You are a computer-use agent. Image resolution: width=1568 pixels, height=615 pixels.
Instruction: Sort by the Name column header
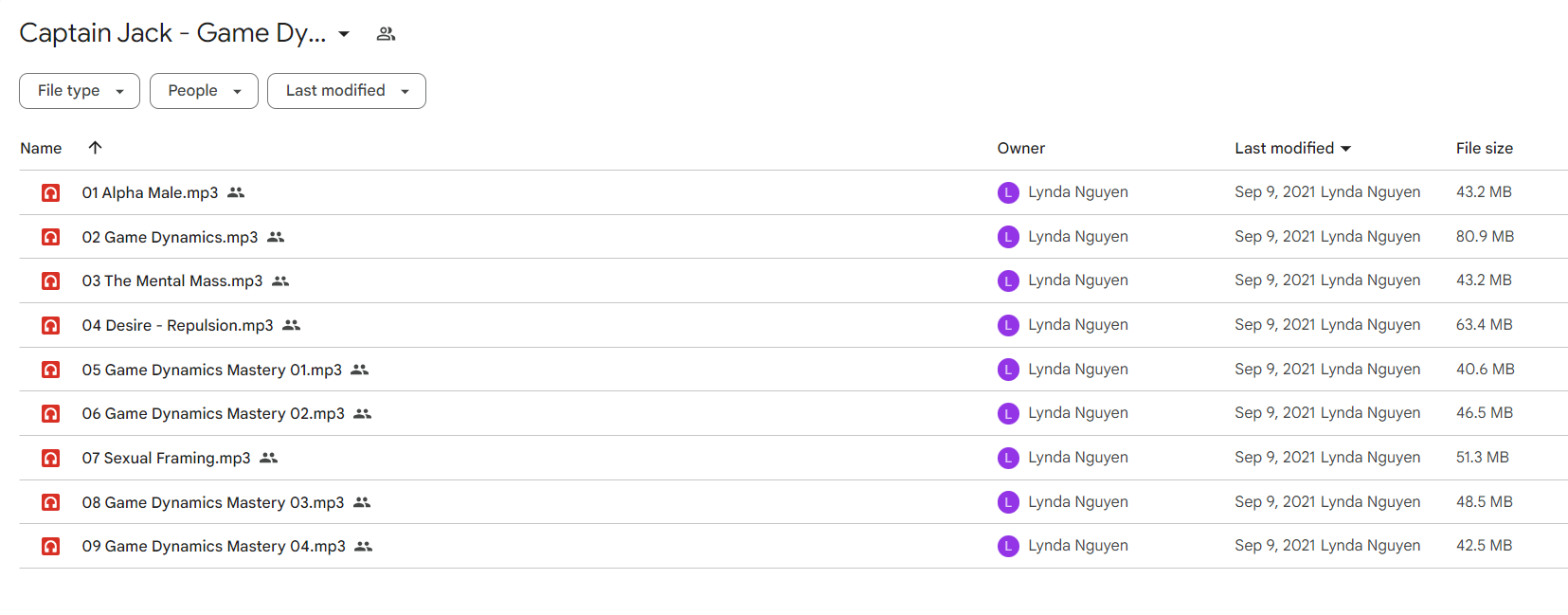[x=41, y=148]
